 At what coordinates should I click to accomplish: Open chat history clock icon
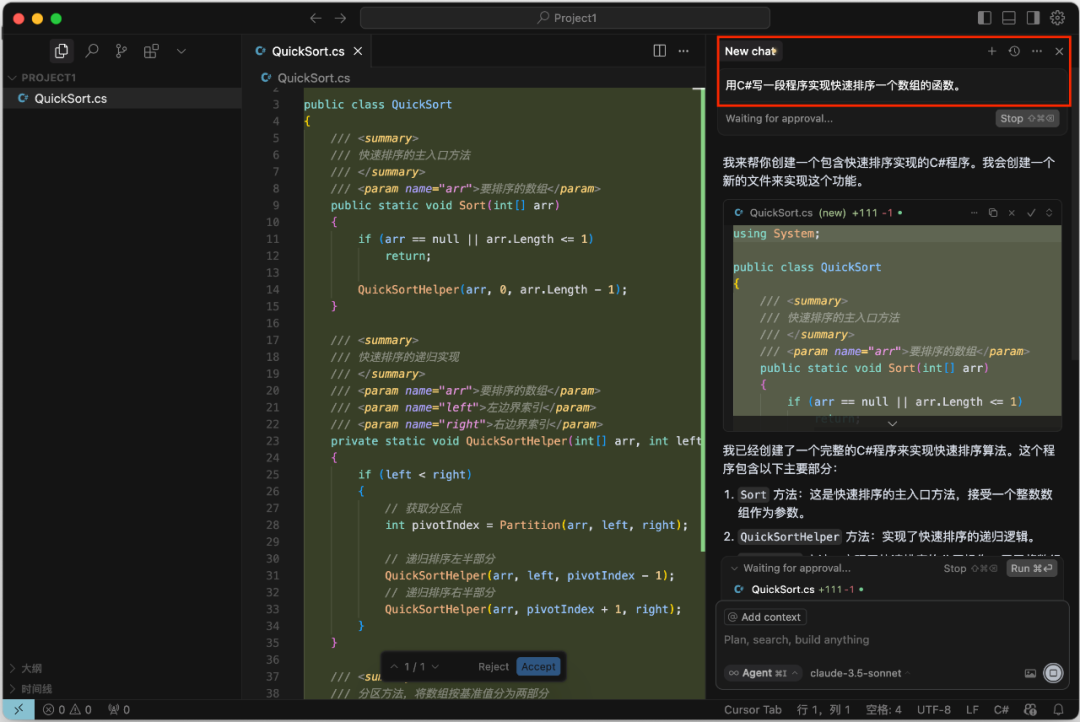tap(1014, 51)
